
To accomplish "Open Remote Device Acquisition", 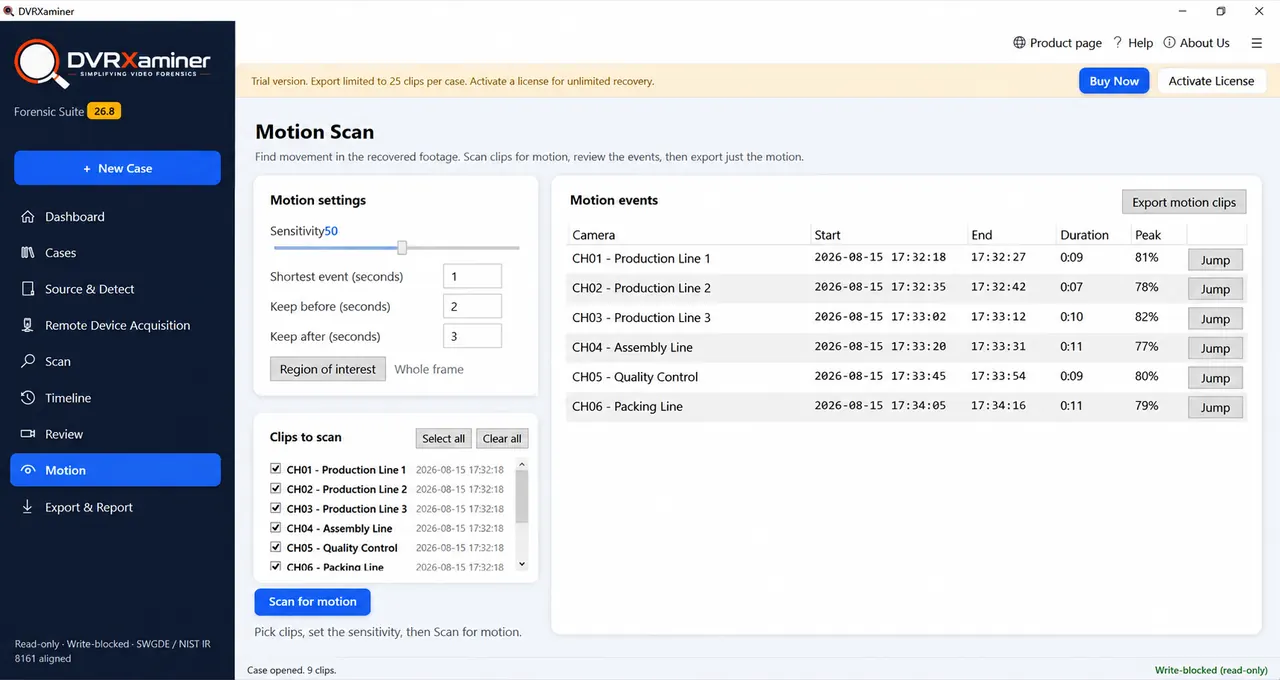I will (x=115, y=325).
